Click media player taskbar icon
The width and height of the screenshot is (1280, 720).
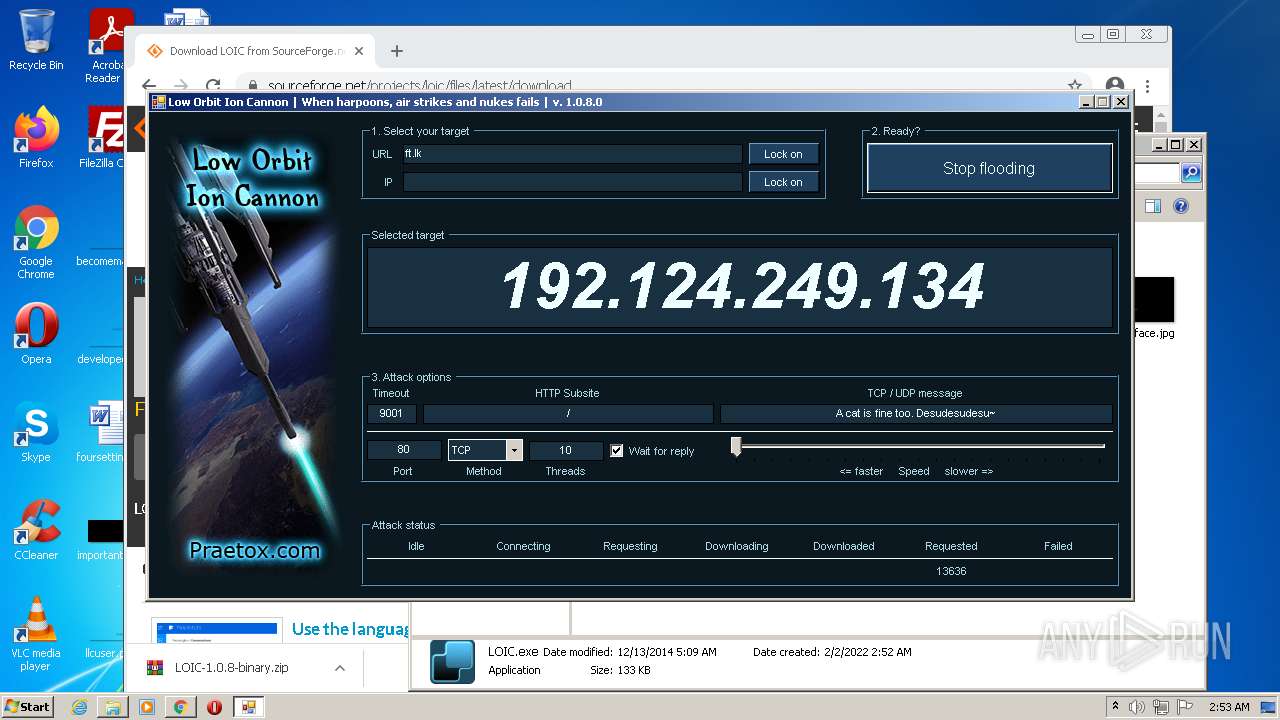[x=147, y=707]
